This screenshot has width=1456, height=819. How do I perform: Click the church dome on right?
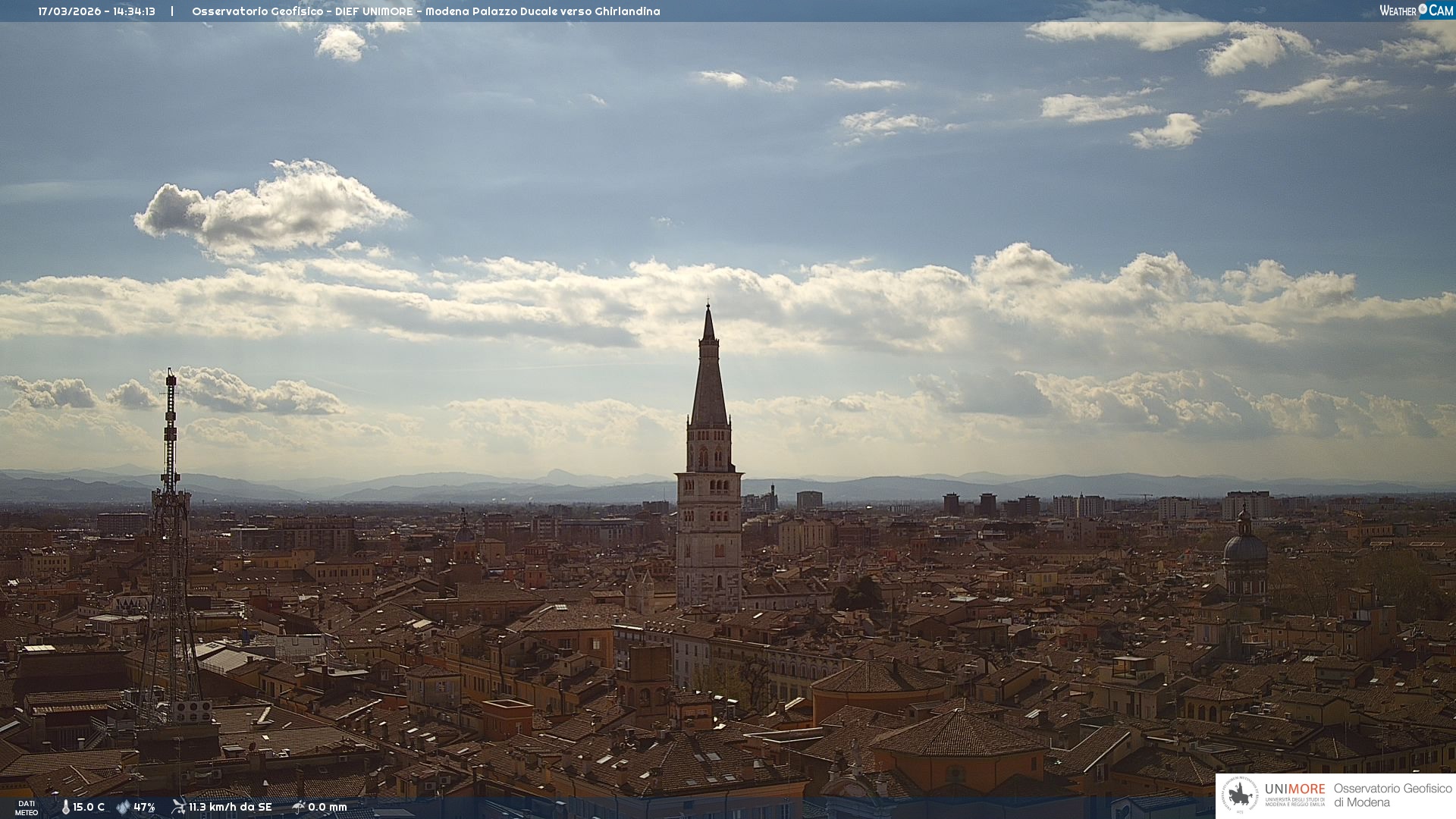1244,548
